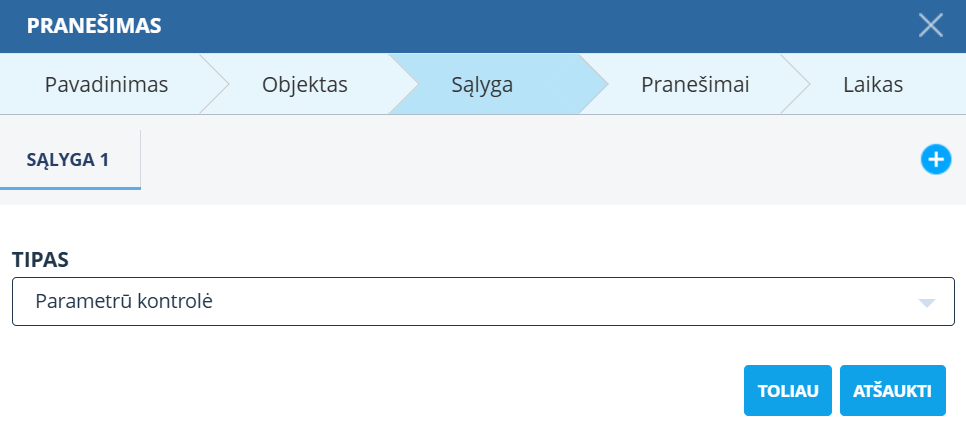The width and height of the screenshot is (966, 437).
Task: Click the PRANEŠIMAS dialog title
Action: (x=94, y=26)
